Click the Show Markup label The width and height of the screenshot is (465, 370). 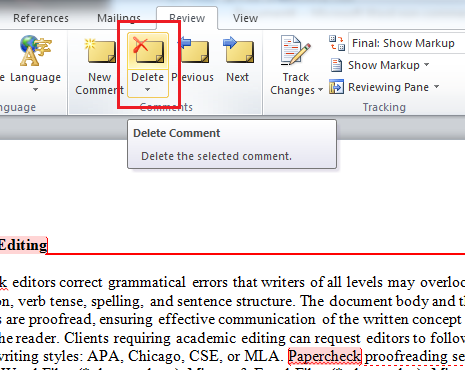point(384,65)
